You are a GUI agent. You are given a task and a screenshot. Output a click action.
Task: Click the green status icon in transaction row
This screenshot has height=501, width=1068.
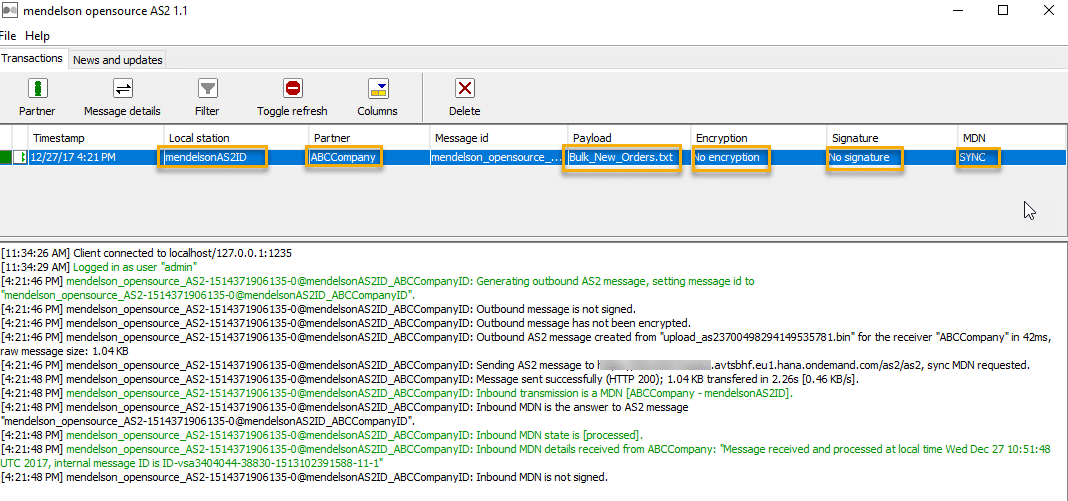pyautogui.click(x=9, y=157)
